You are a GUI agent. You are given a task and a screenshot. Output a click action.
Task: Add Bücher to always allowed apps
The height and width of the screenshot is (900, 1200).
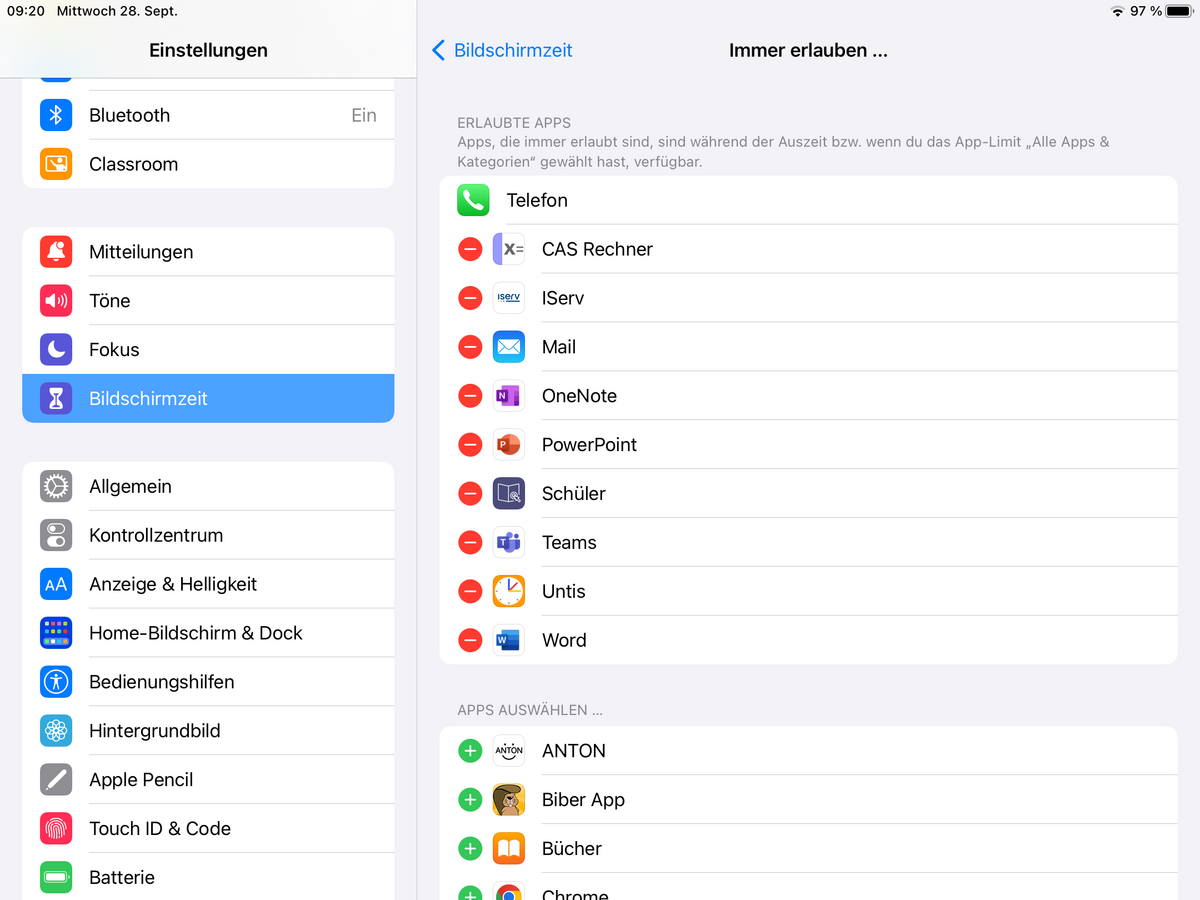coord(470,849)
